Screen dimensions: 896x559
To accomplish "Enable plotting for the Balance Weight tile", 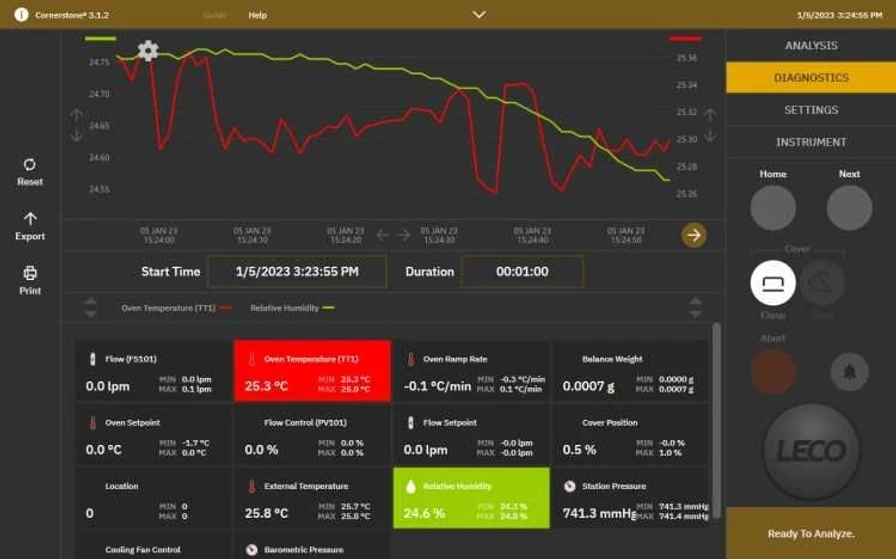I will [x=629, y=371].
